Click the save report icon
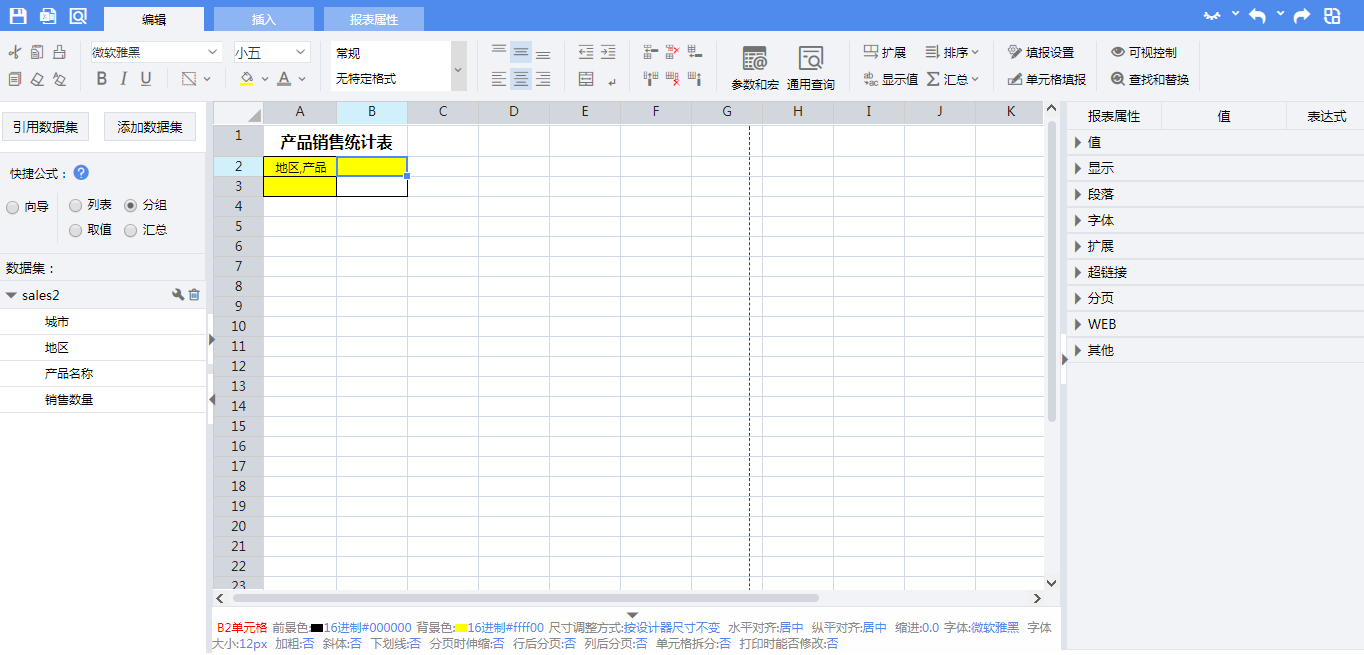Image resolution: width=1364 pixels, height=655 pixels. [18, 16]
